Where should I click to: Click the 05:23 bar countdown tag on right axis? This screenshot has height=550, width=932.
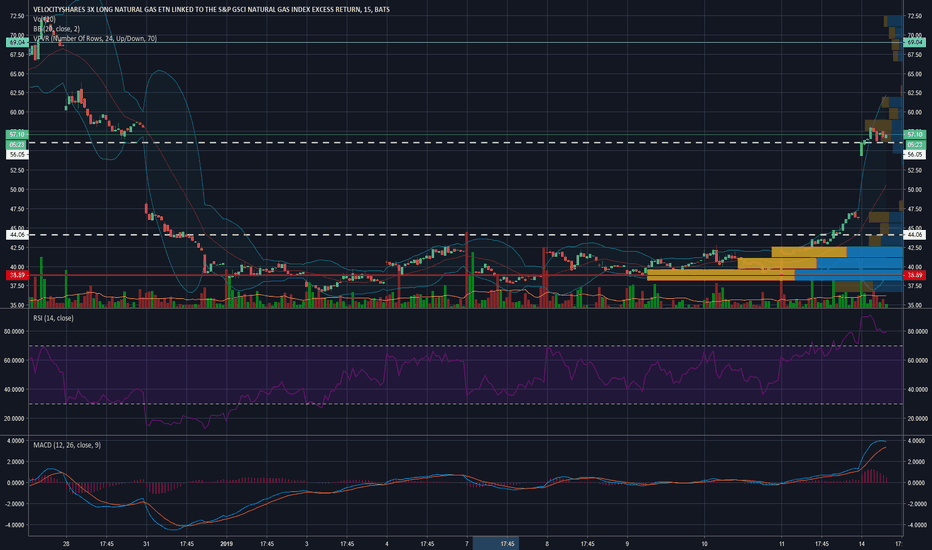[x=914, y=144]
